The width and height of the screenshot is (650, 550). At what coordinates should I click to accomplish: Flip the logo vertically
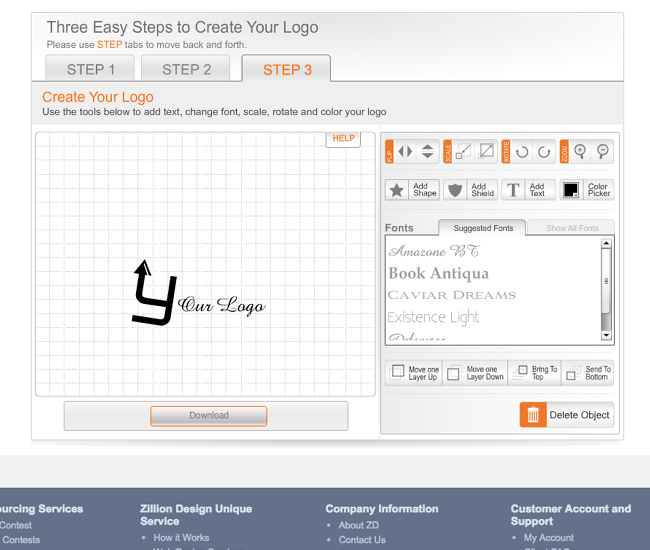click(428, 152)
